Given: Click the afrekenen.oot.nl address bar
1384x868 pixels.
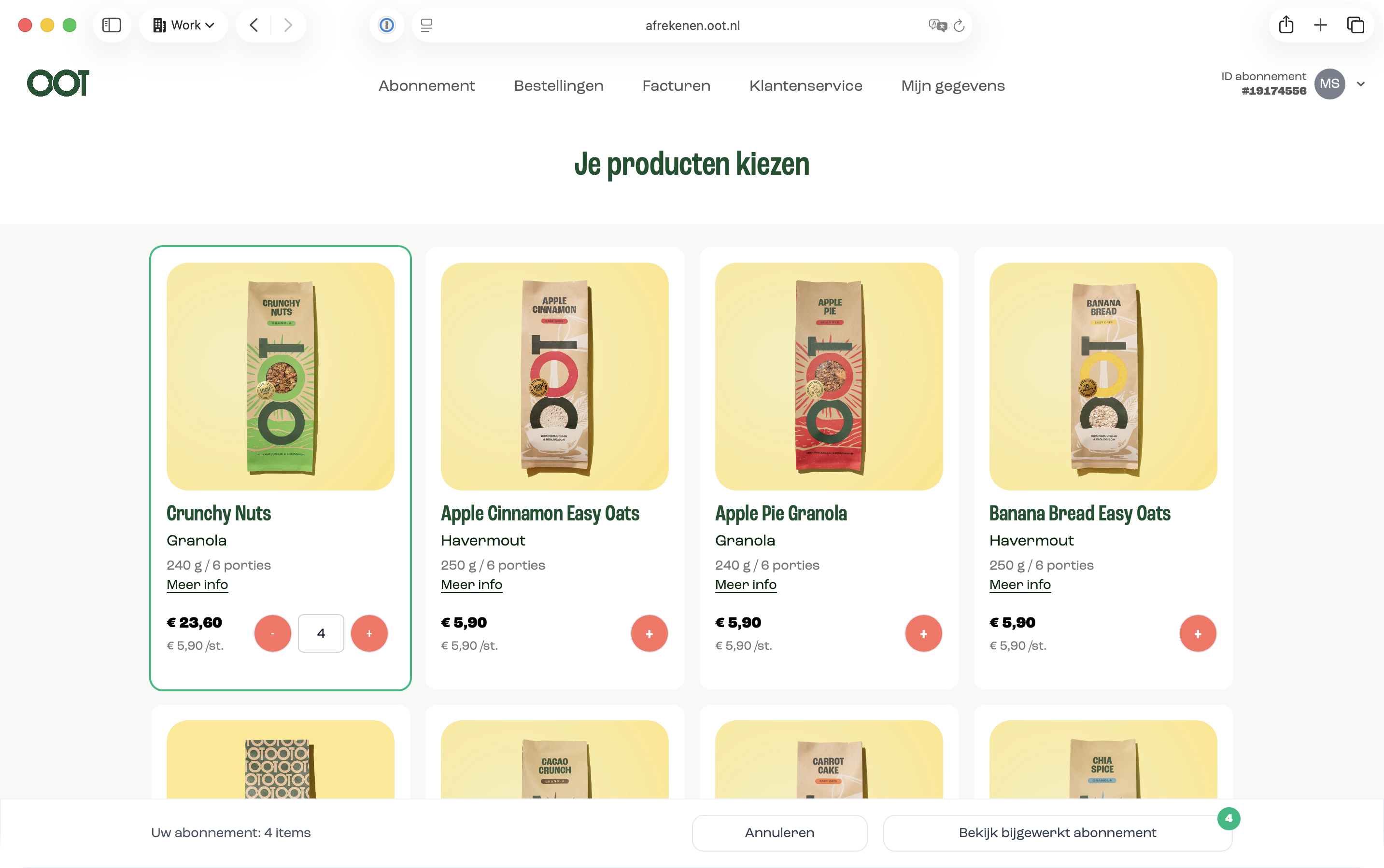Looking at the screenshot, I should pyautogui.click(x=692, y=25).
